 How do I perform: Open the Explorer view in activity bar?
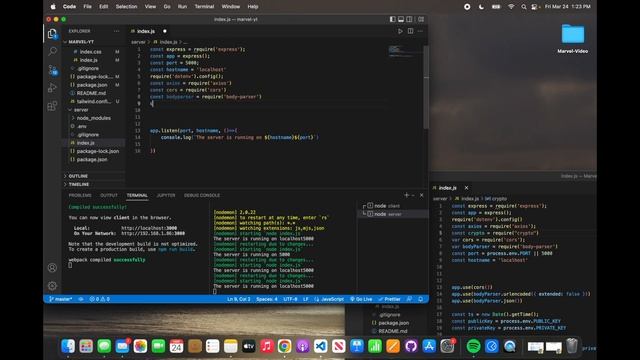(x=52, y=33)
